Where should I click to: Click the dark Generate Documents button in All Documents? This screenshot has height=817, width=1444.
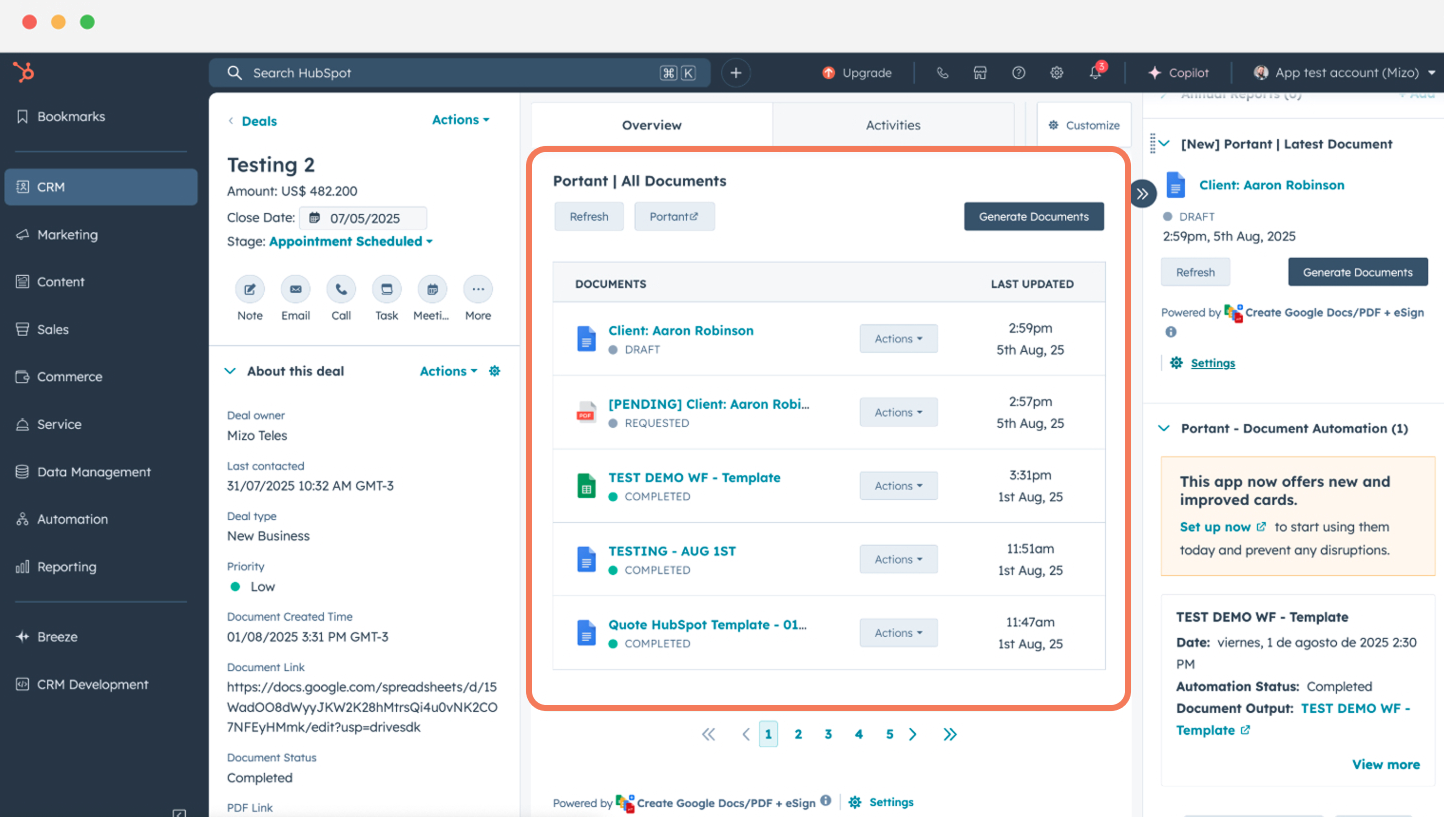(x=1033, y=217)
